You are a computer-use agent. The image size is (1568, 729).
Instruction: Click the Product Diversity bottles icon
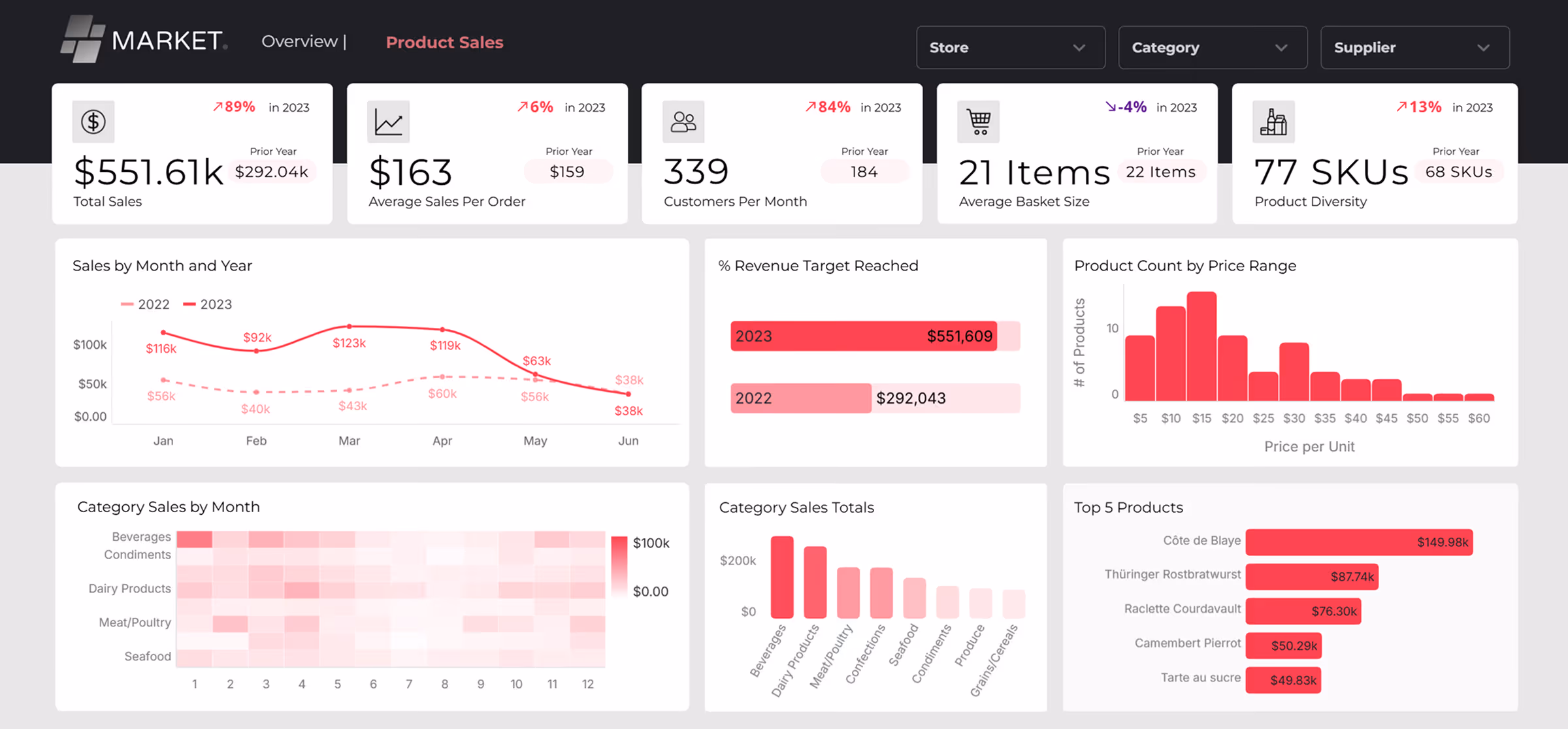point(1273,121)
